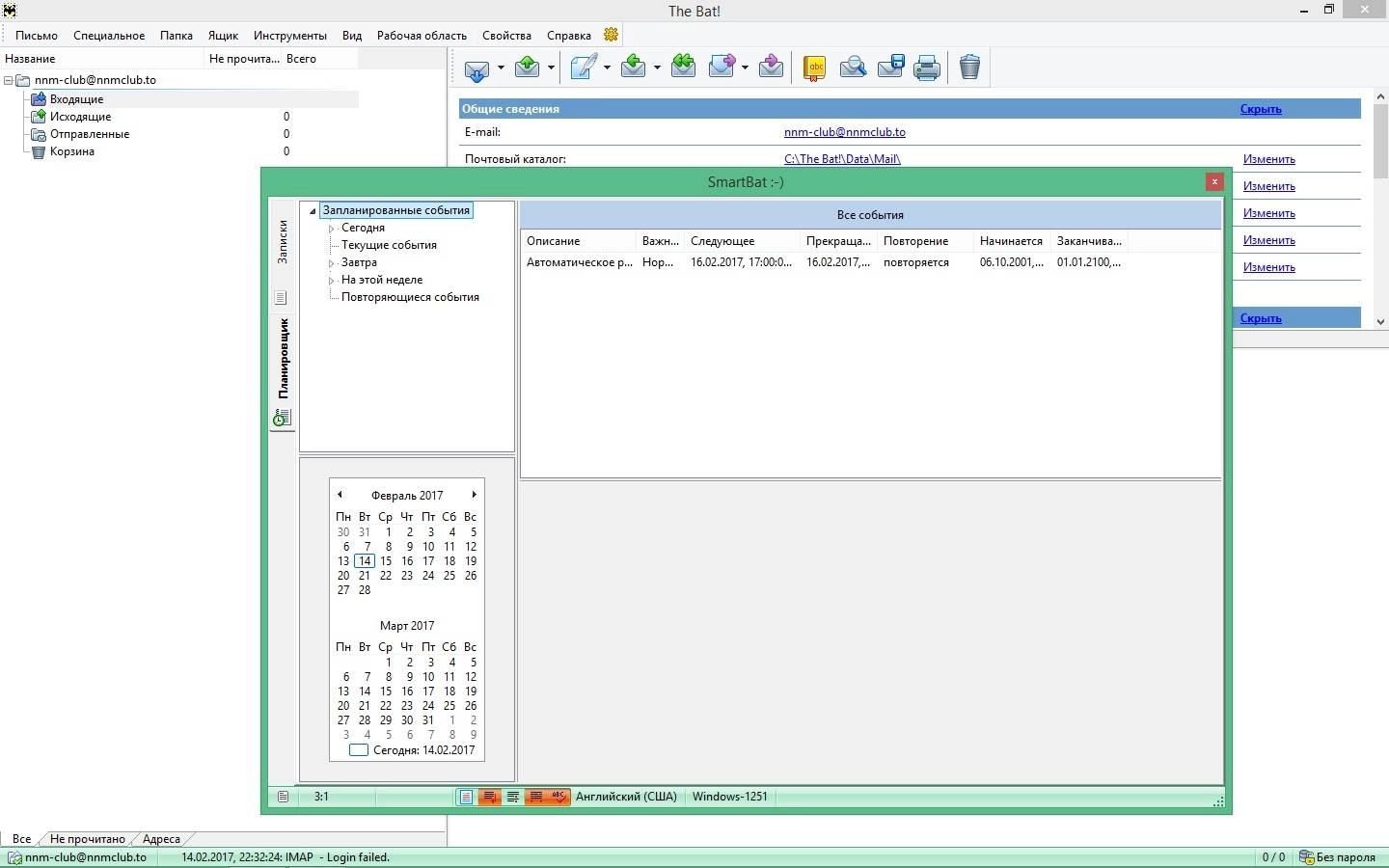Click the Повторяющиеся события tree item
The image size is (1389, 868).
click(x=410, y=297)
